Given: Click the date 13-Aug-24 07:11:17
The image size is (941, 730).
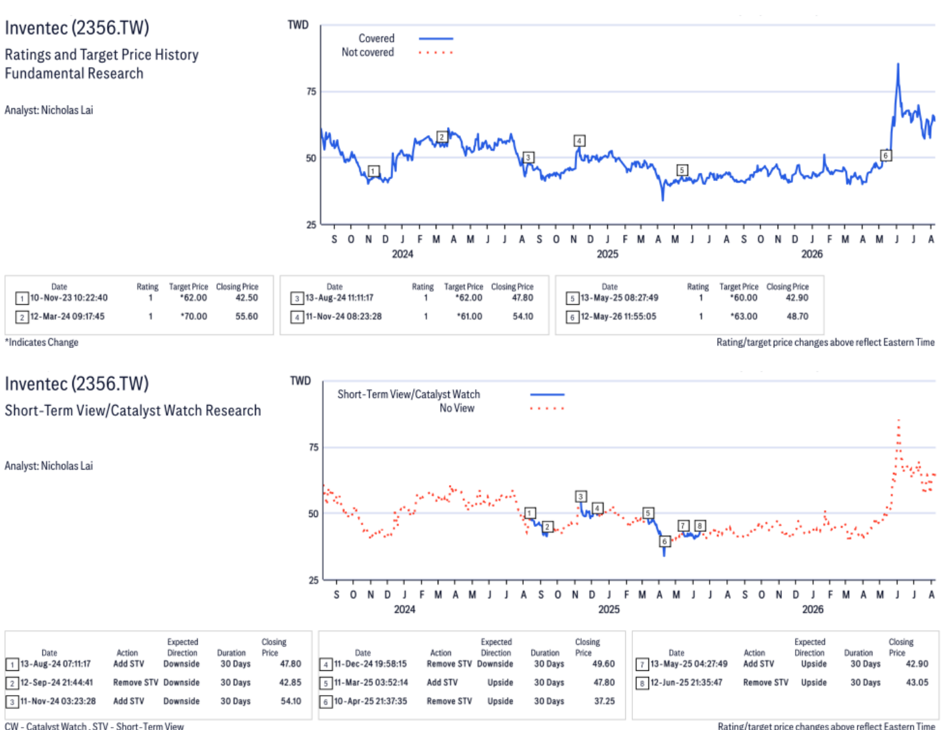Looking at the screenshot, I should [55, 664].
